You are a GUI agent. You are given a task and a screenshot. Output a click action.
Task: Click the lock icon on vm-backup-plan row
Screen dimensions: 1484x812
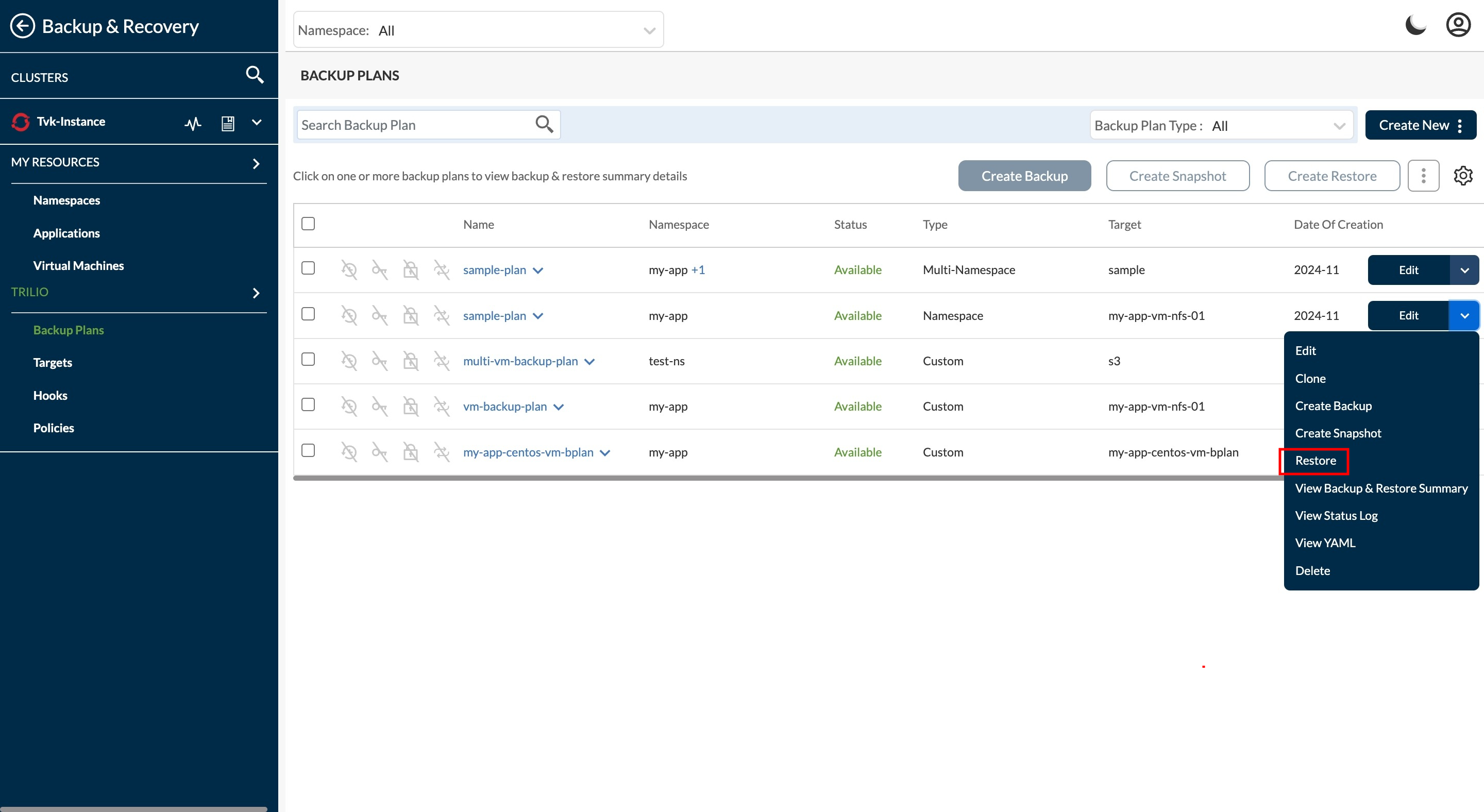(x=411, y=406)
